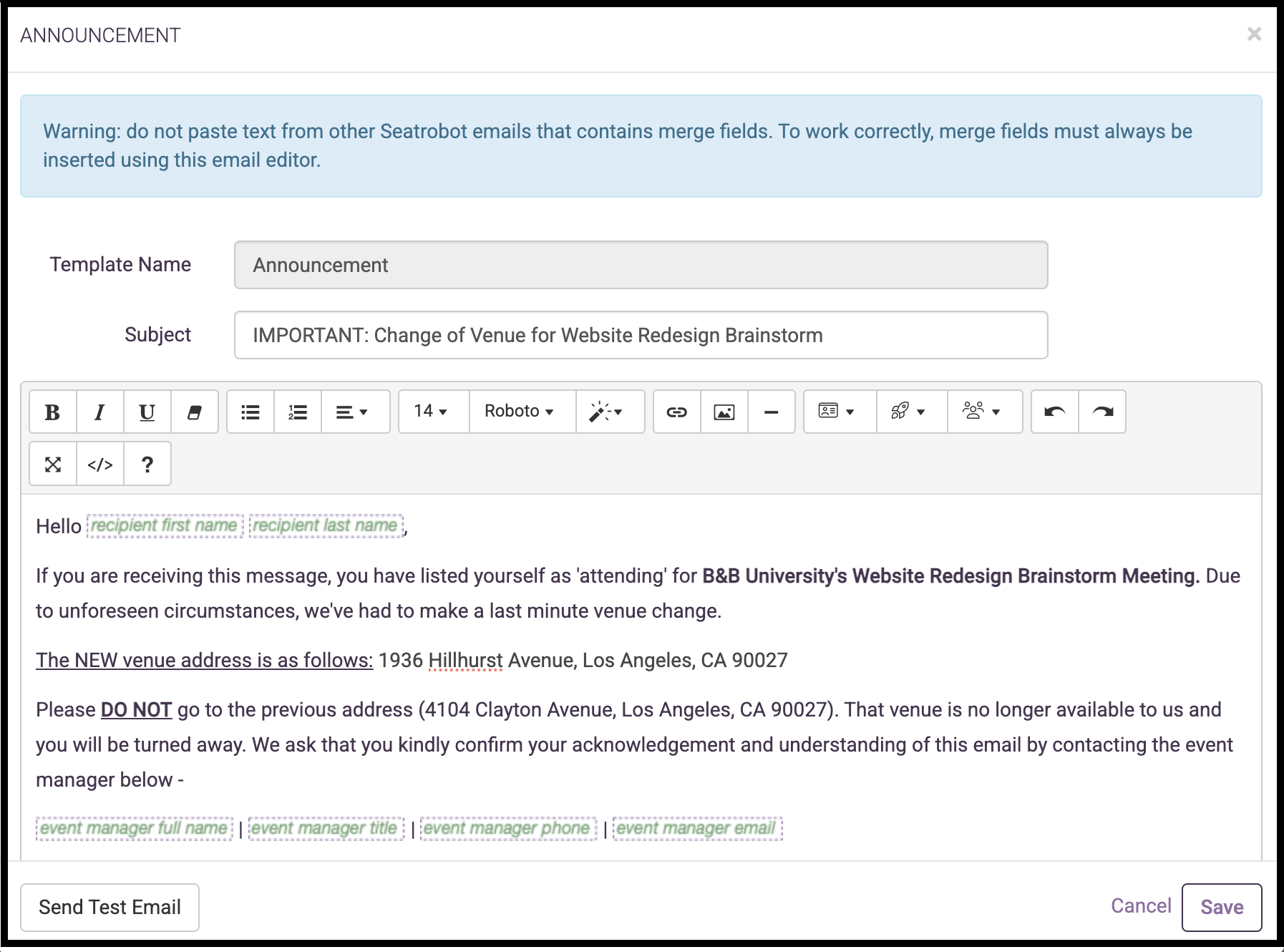Select the recipient last name merge field

pos(326,525)
